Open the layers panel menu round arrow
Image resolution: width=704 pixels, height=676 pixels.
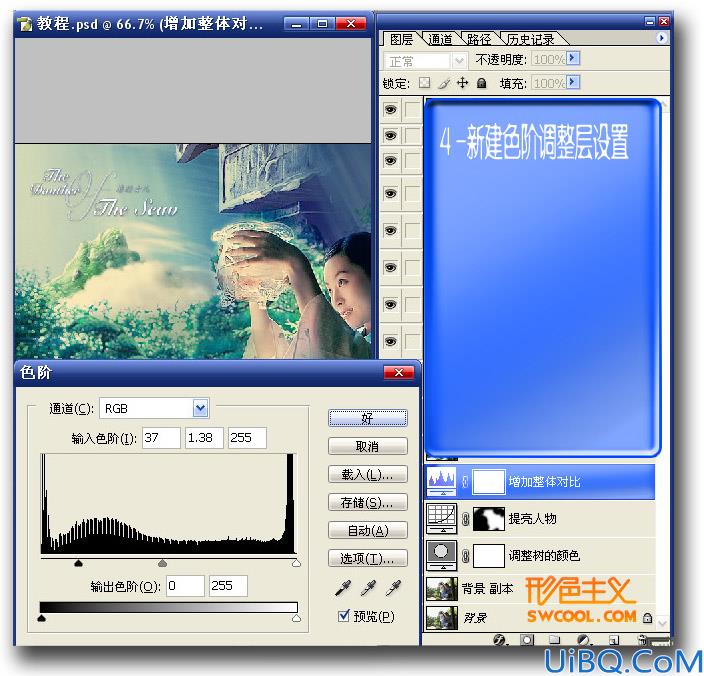(x=661, y=38)
